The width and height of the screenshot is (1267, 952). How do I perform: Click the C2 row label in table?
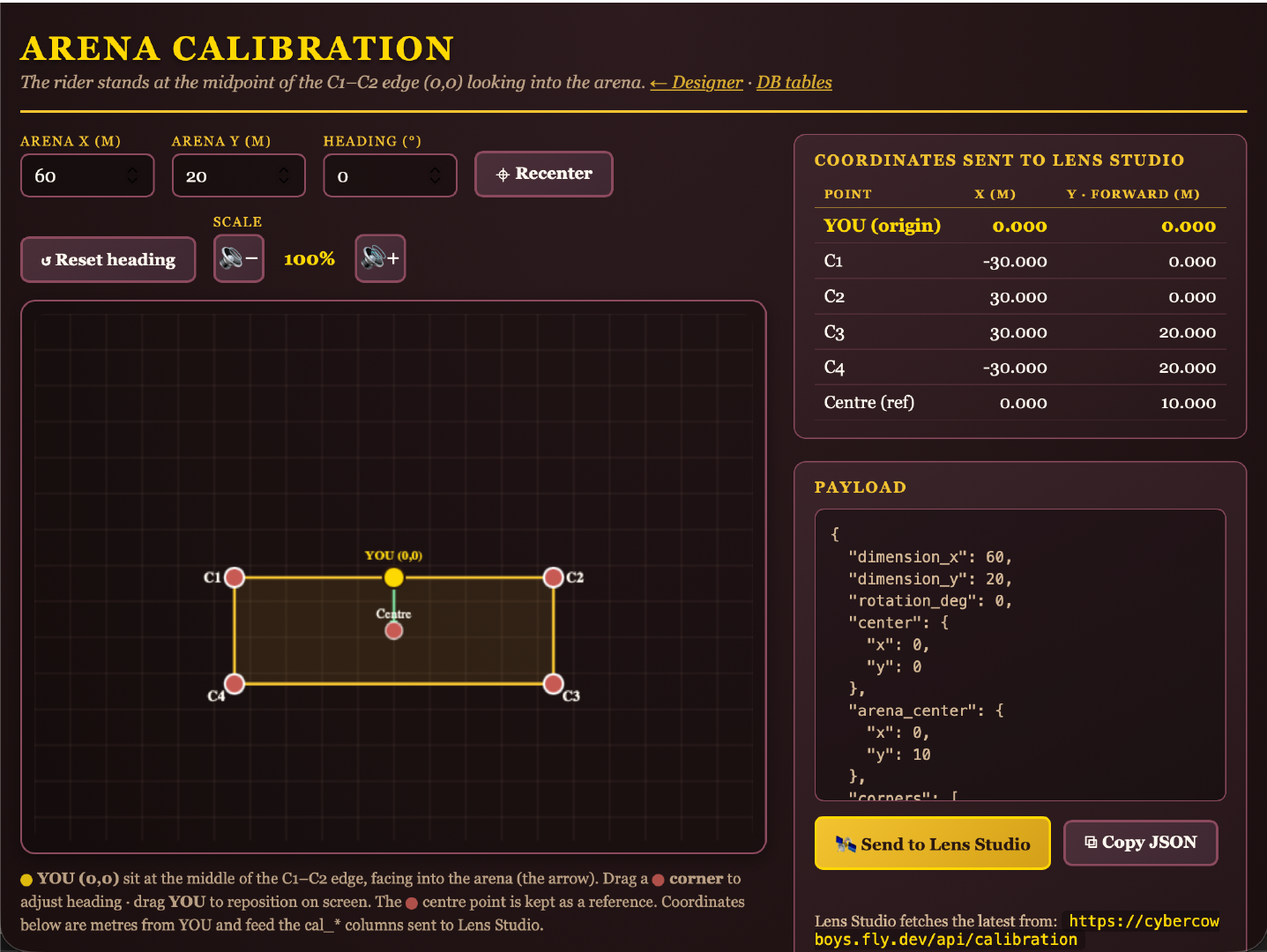[834, 297]
